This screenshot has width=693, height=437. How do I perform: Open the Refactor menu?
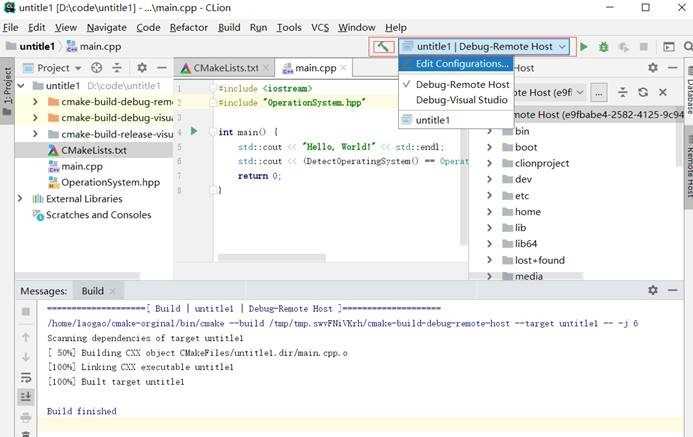point(189,27)
